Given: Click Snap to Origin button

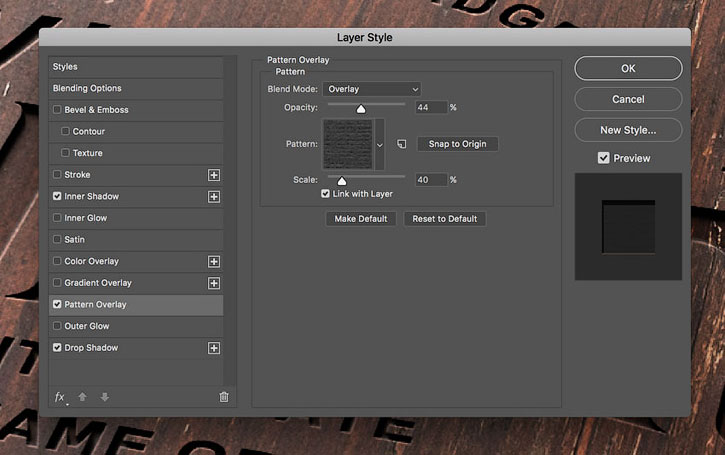Looking at the screenshot, I should (457, 144).
